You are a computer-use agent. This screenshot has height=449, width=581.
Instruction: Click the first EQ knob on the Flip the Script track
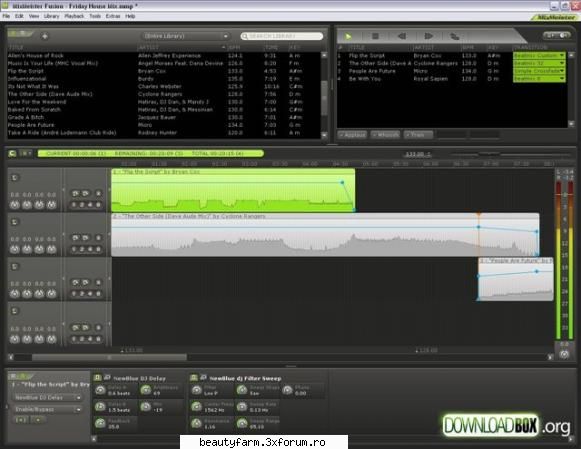(15, 204)
